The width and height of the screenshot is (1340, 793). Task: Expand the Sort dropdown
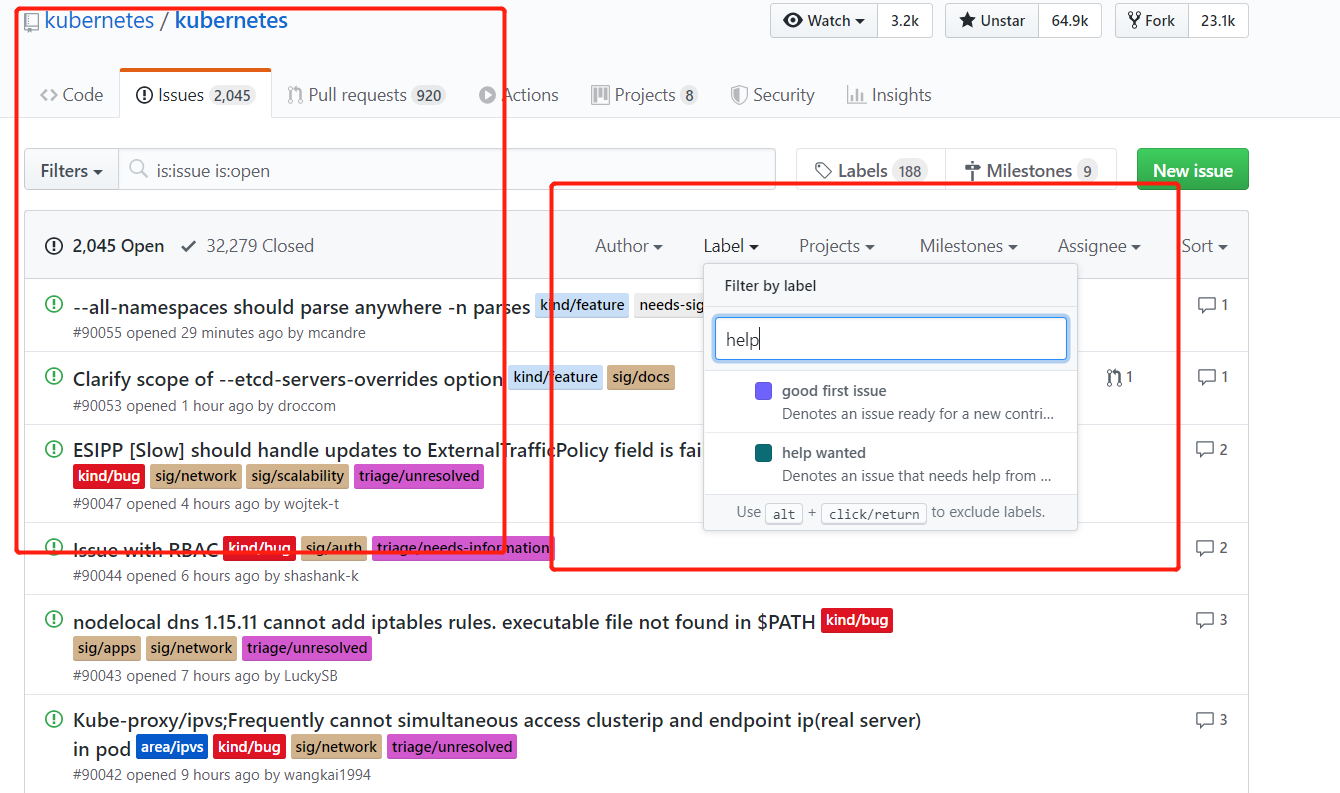click(x=1204, y=246)
